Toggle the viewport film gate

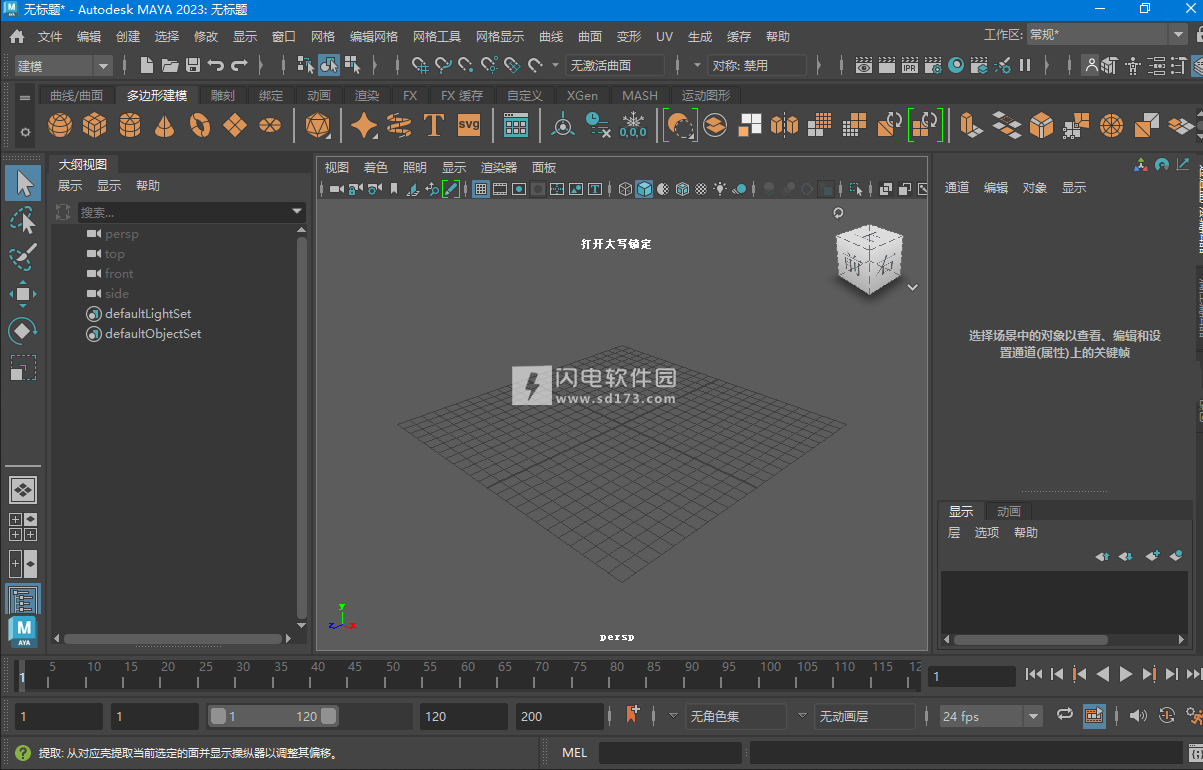pyautogui.click(x=500, y=189)
